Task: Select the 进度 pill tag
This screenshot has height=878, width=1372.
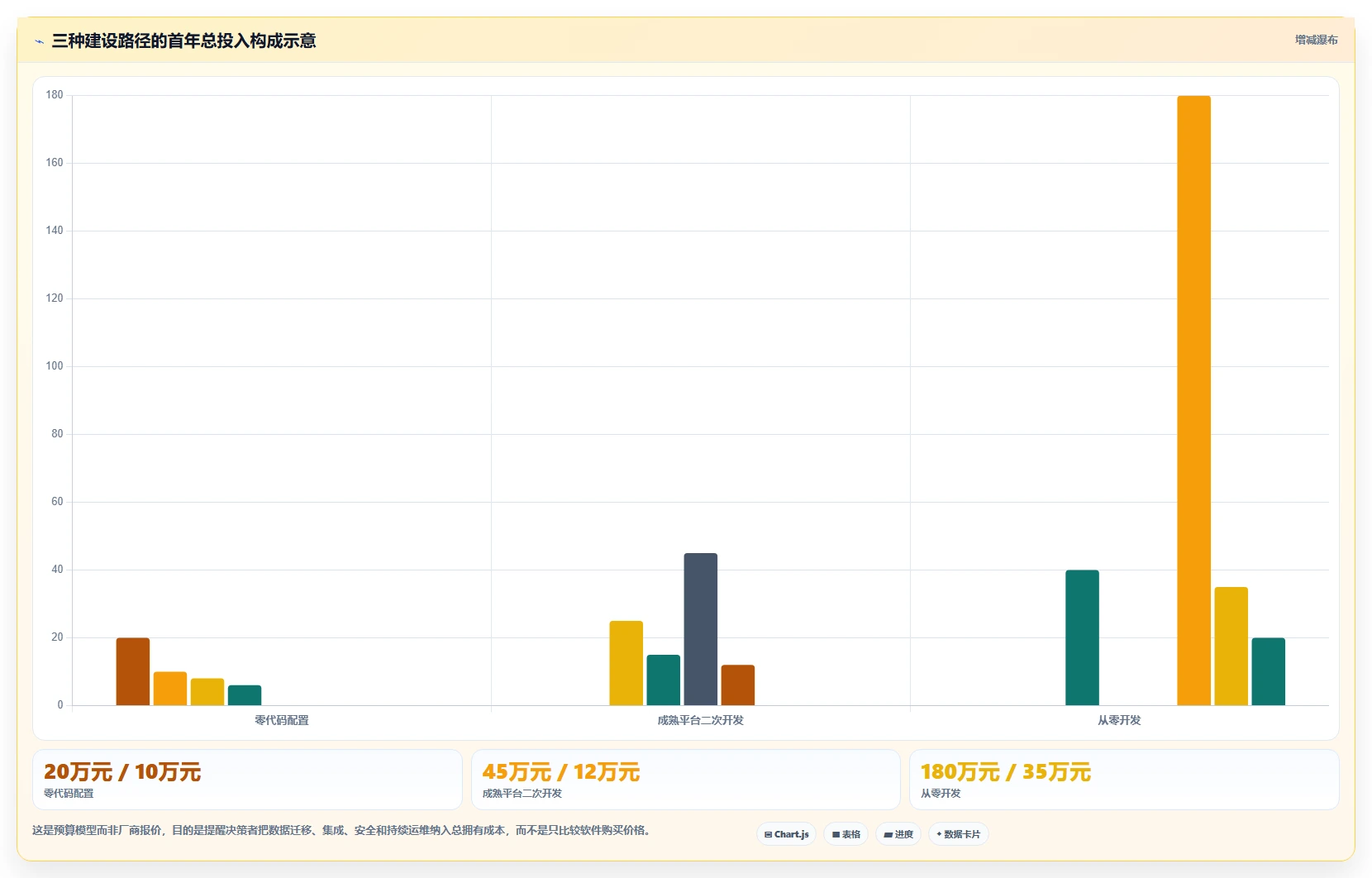Action: point(898,834)
